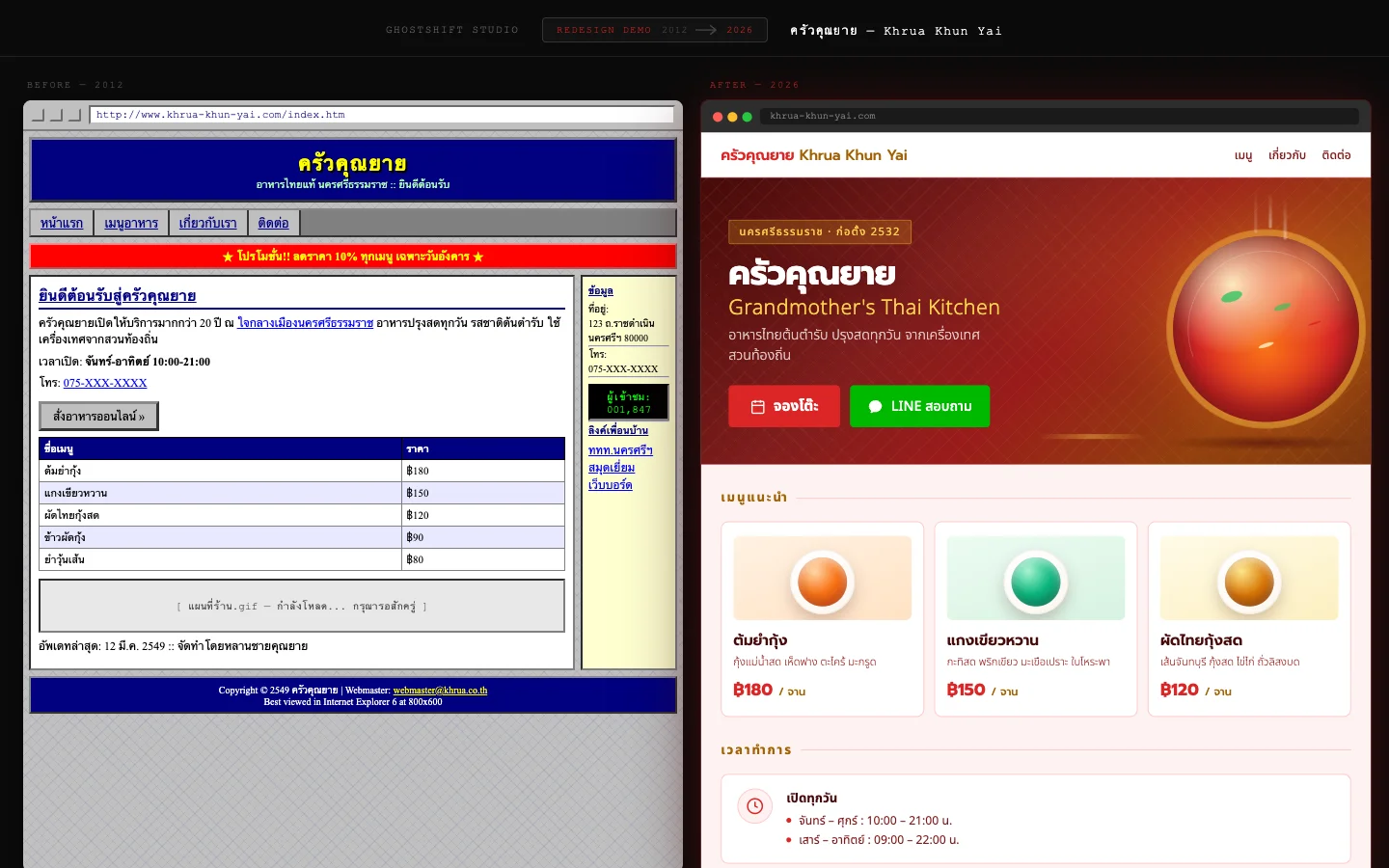The height and width of the screenshot is (868, 1389).
Task: Click the แผนที่ร้าน.gif loading placeholder
Action: click(302, 606)
